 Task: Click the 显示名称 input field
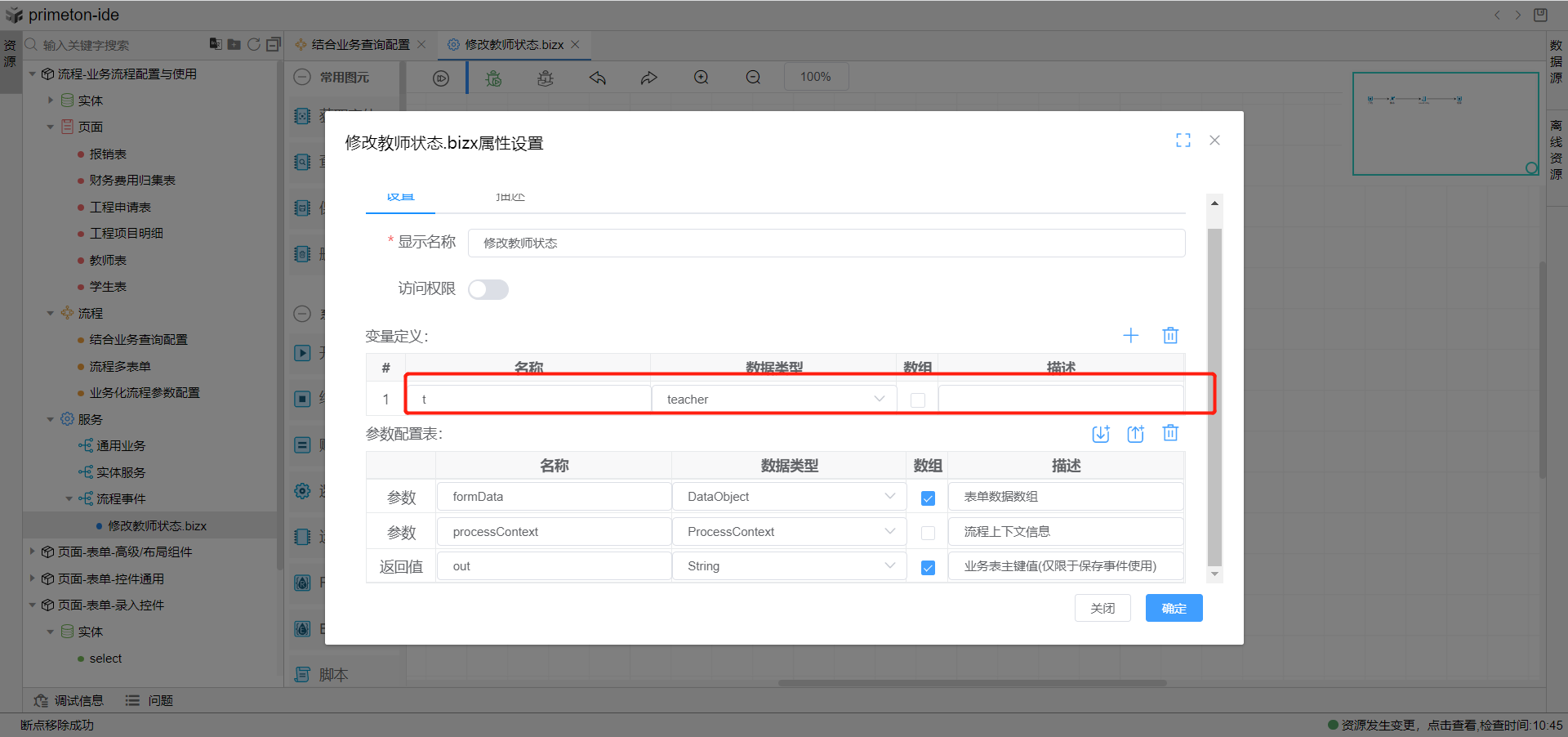826,243
